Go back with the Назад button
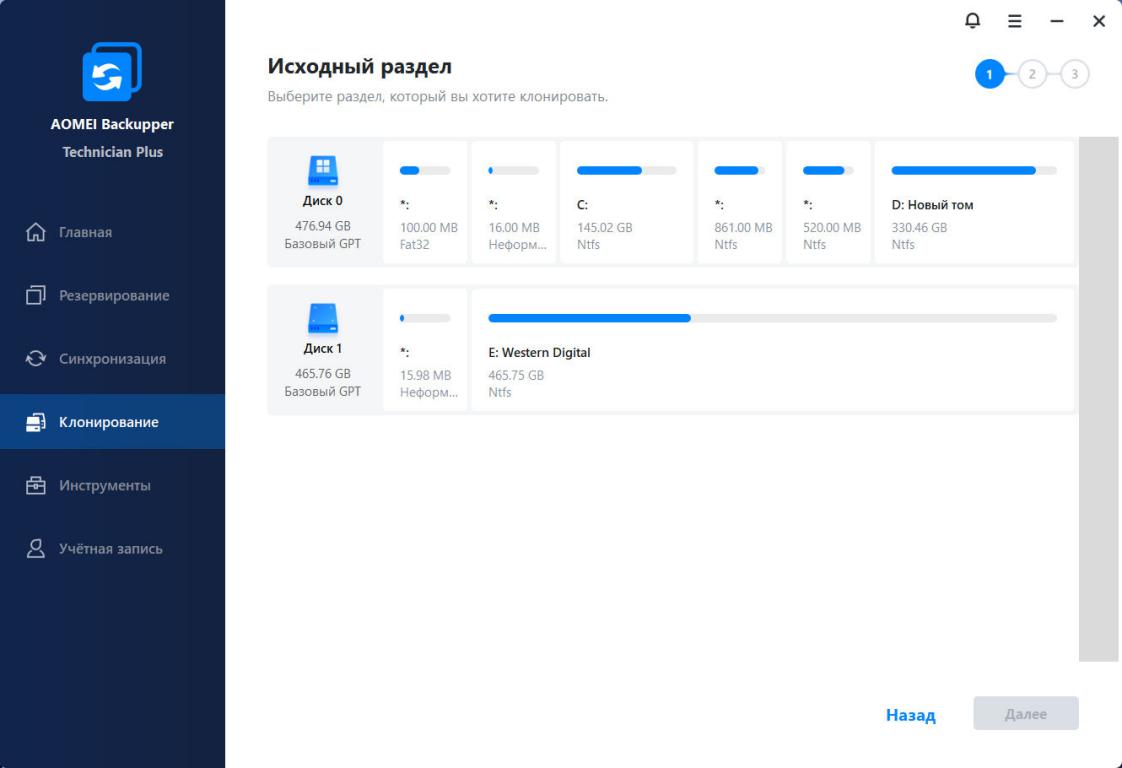 click(x=910, y=715)
